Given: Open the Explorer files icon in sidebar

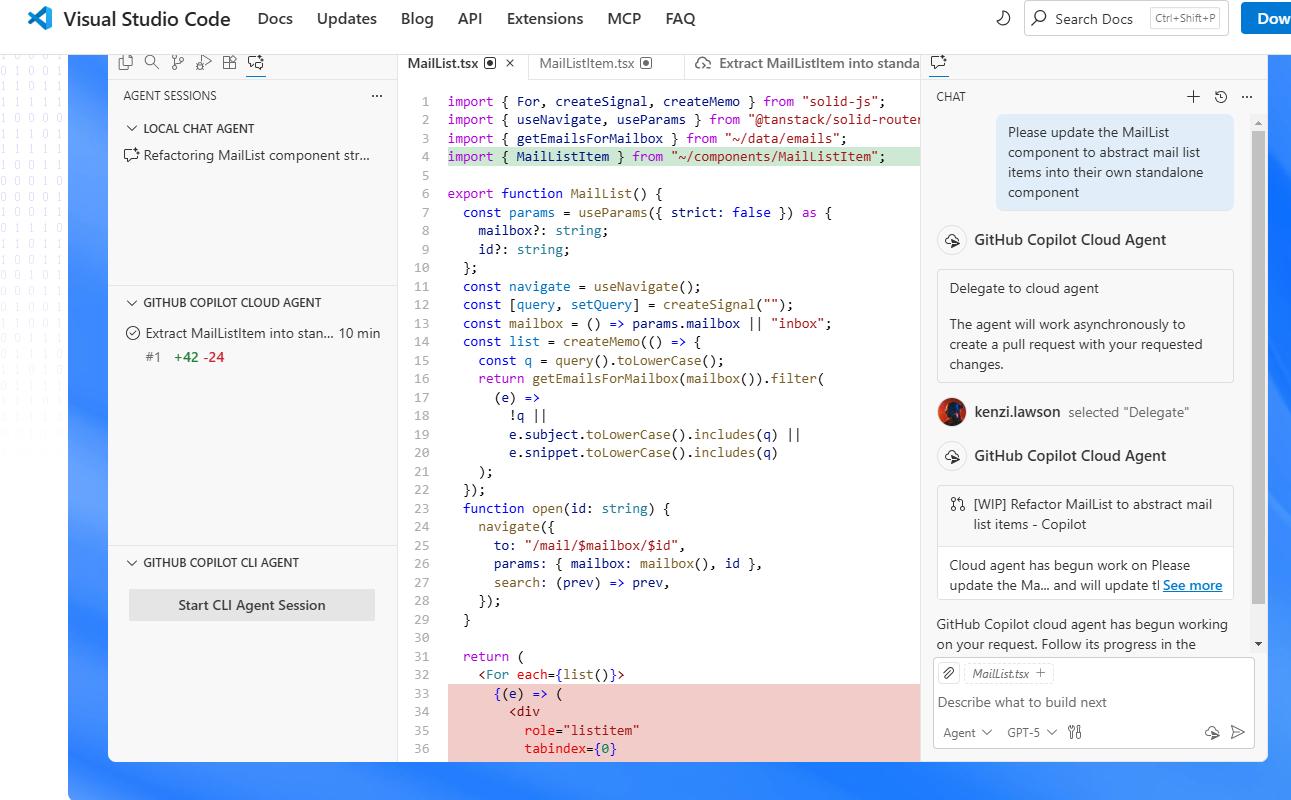Looking at the screenshot, I should coord(126,62).
